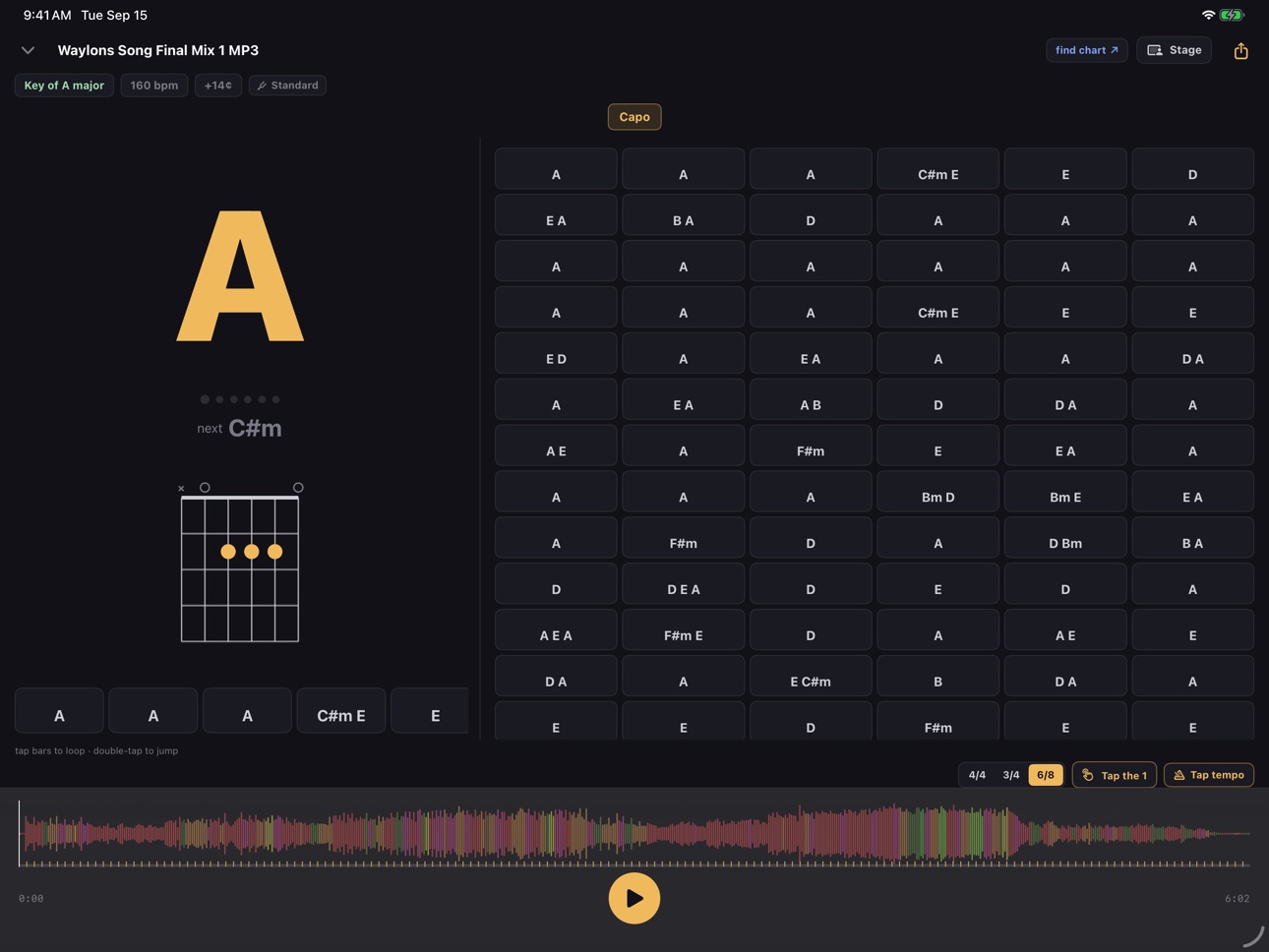Select the Bm D bar in the grid
This screenshot has height=952, width=1269.
pos(937,492)
